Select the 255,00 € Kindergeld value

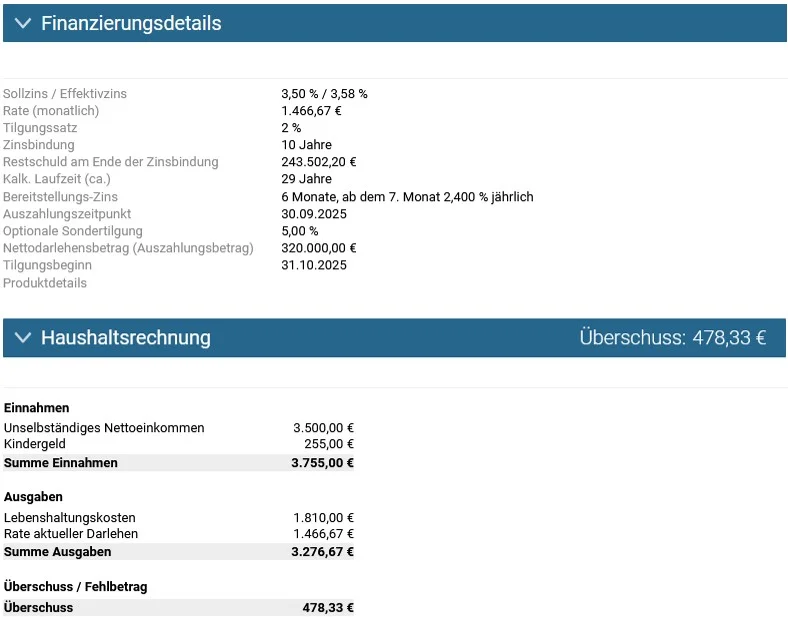(329, 444)
